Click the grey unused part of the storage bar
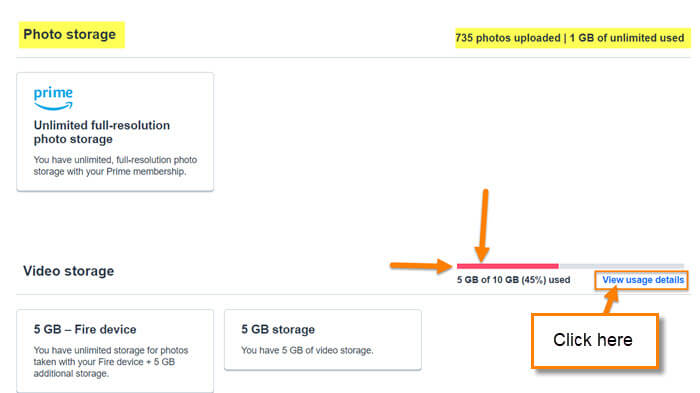 [x=621, y=266]
